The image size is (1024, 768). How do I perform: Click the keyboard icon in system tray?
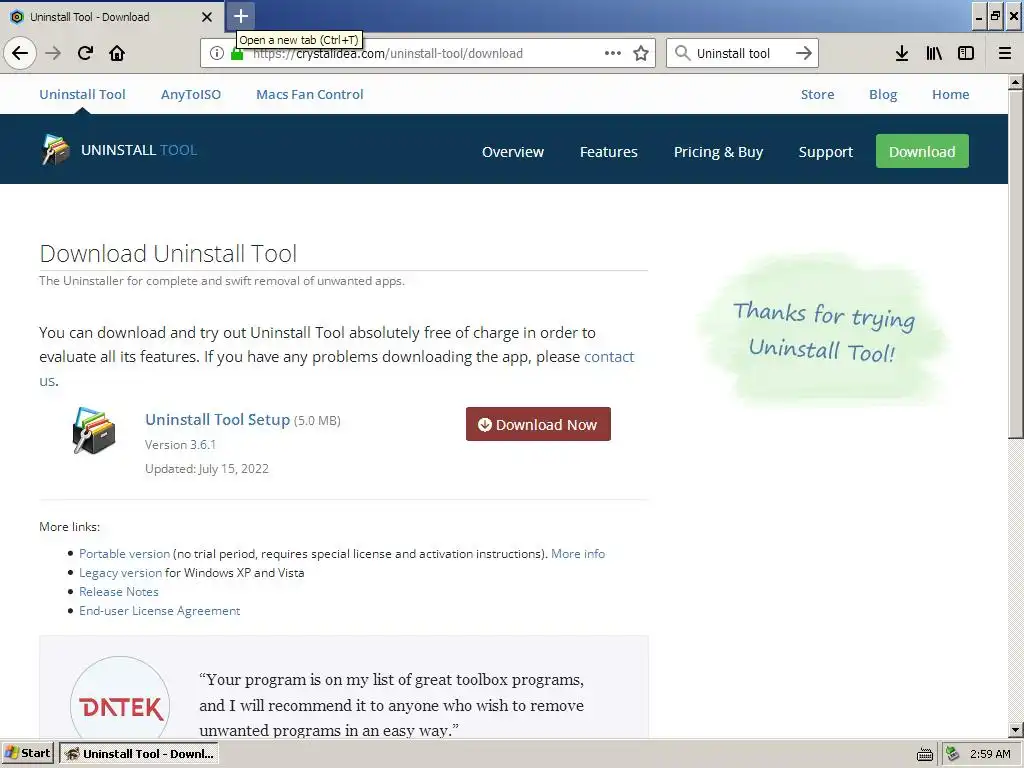tap(925, 754)
